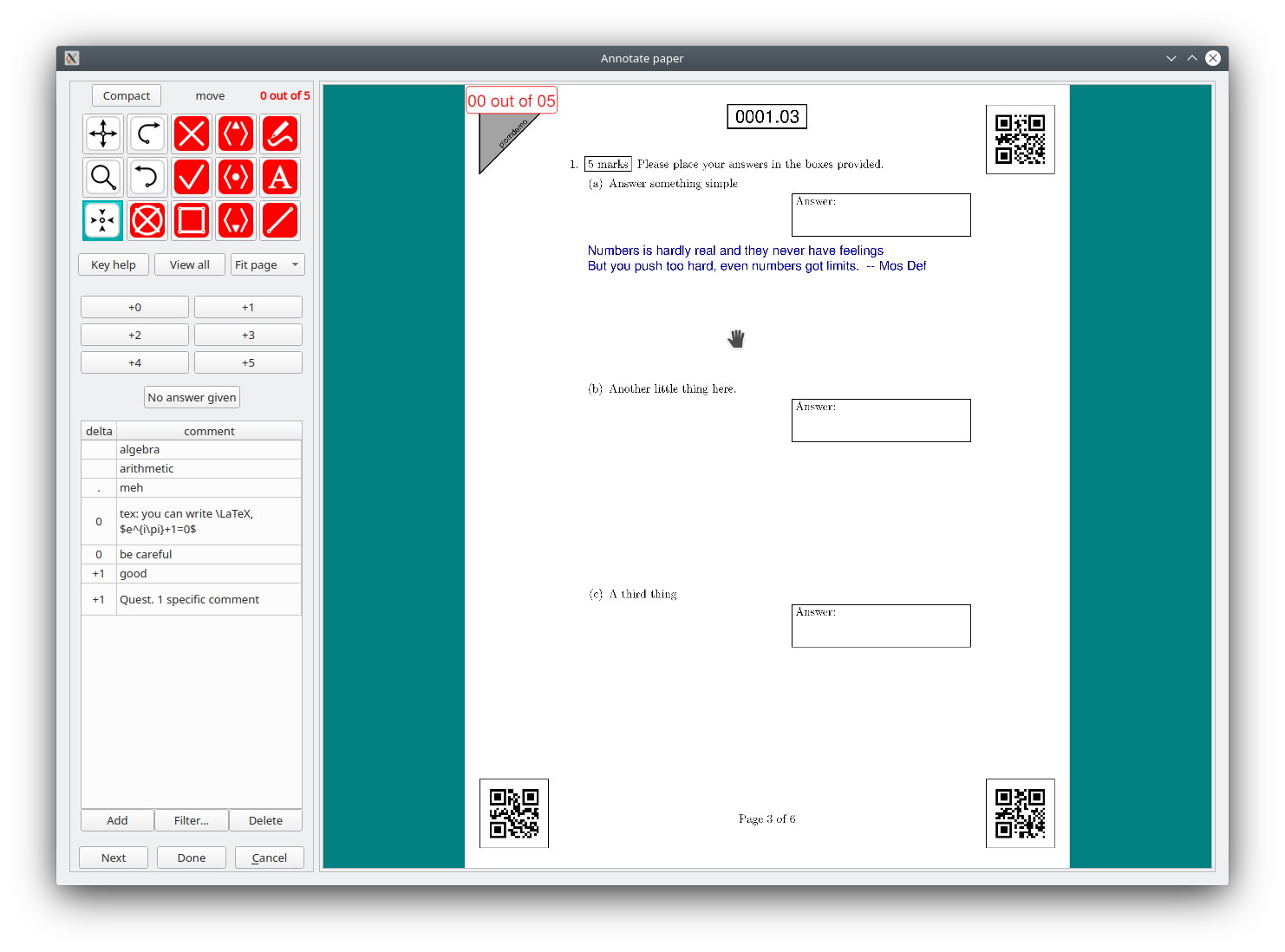The height and width of the screenshot is (952, 1285).
Task: Go to the Next paper
Action: (x=114, y=857)
